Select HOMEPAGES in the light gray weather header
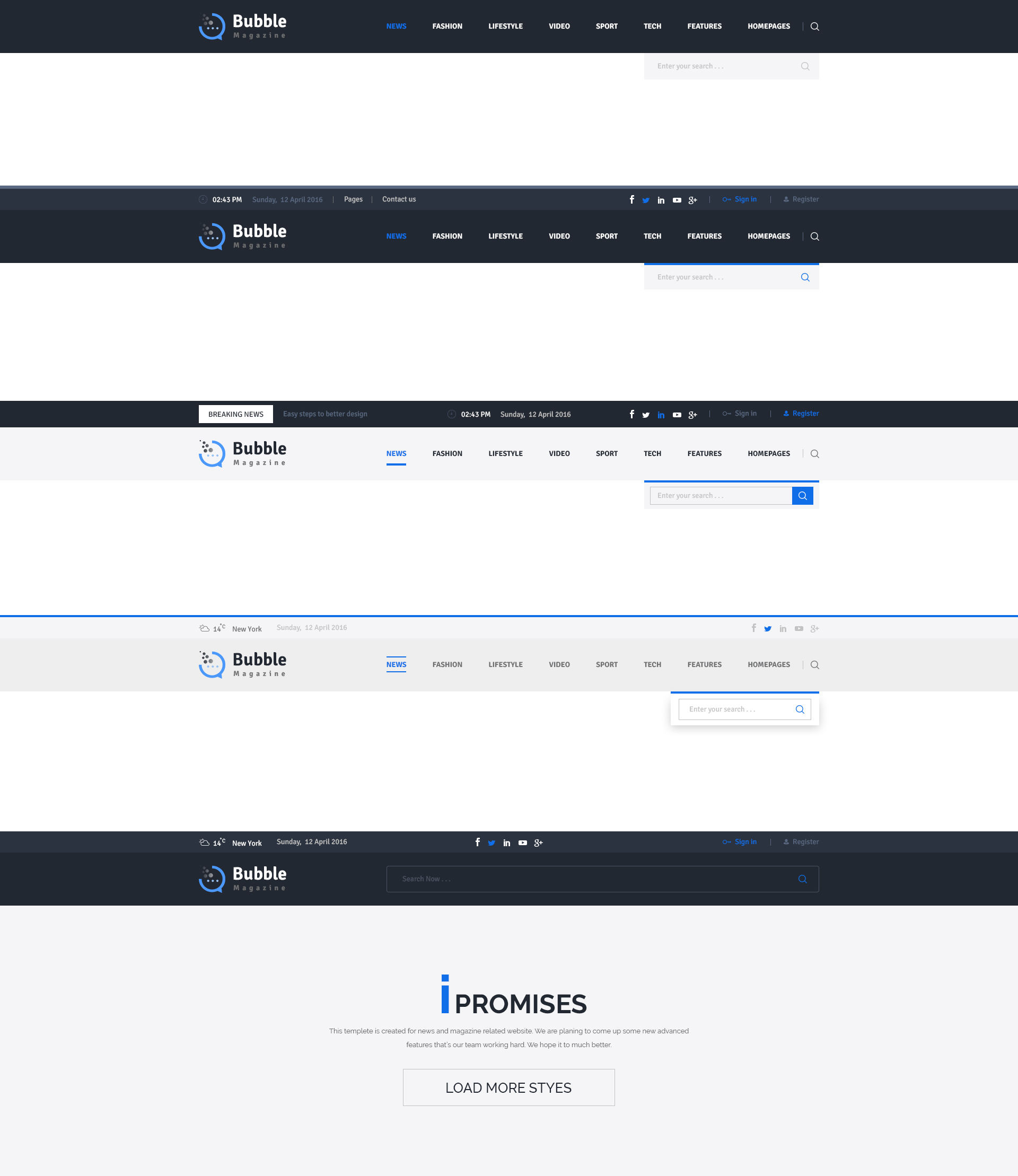This screenshot has width=1018, height=1176. [768, 665]
